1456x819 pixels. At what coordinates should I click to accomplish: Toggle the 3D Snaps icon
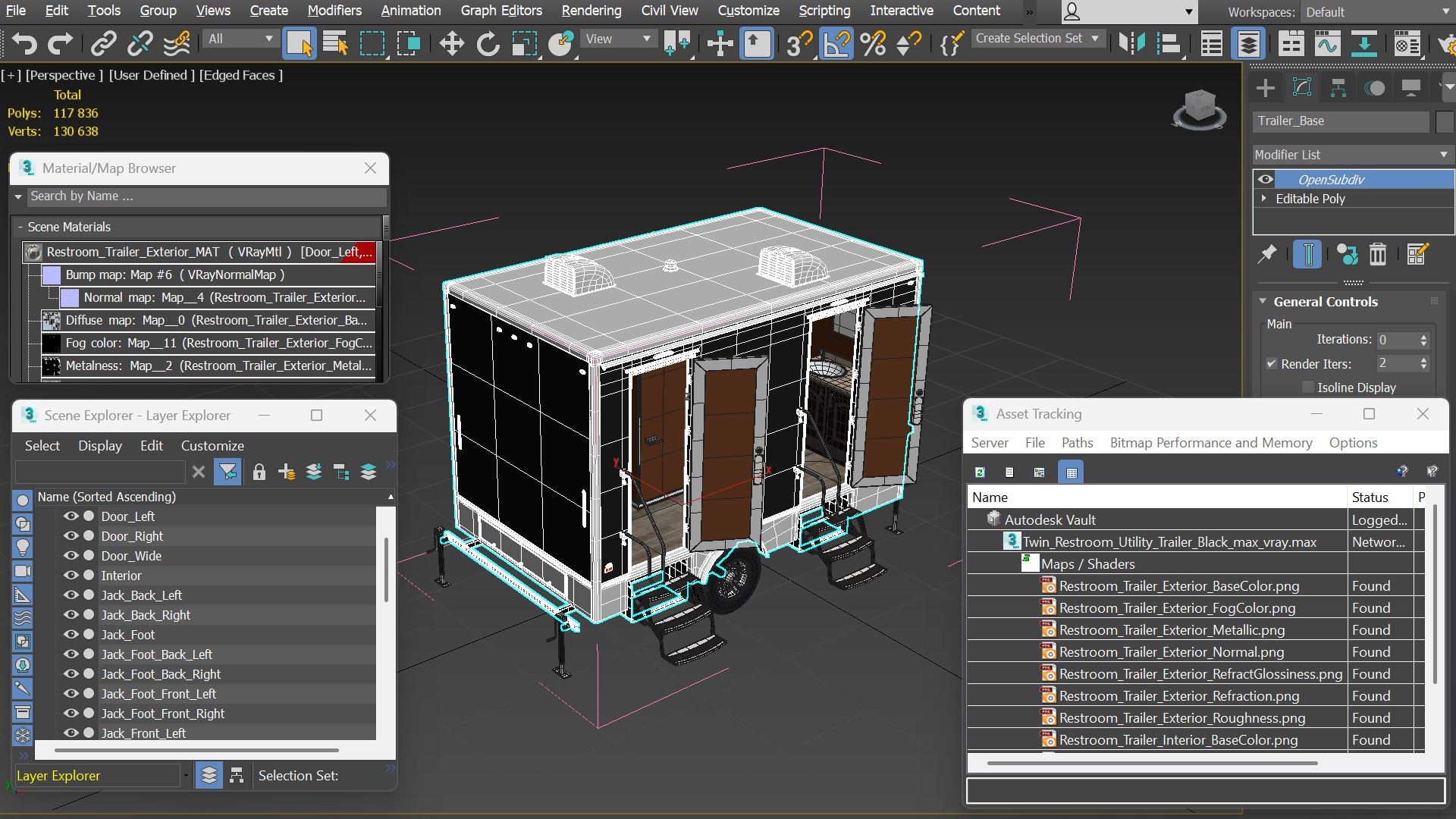point(799,43)
